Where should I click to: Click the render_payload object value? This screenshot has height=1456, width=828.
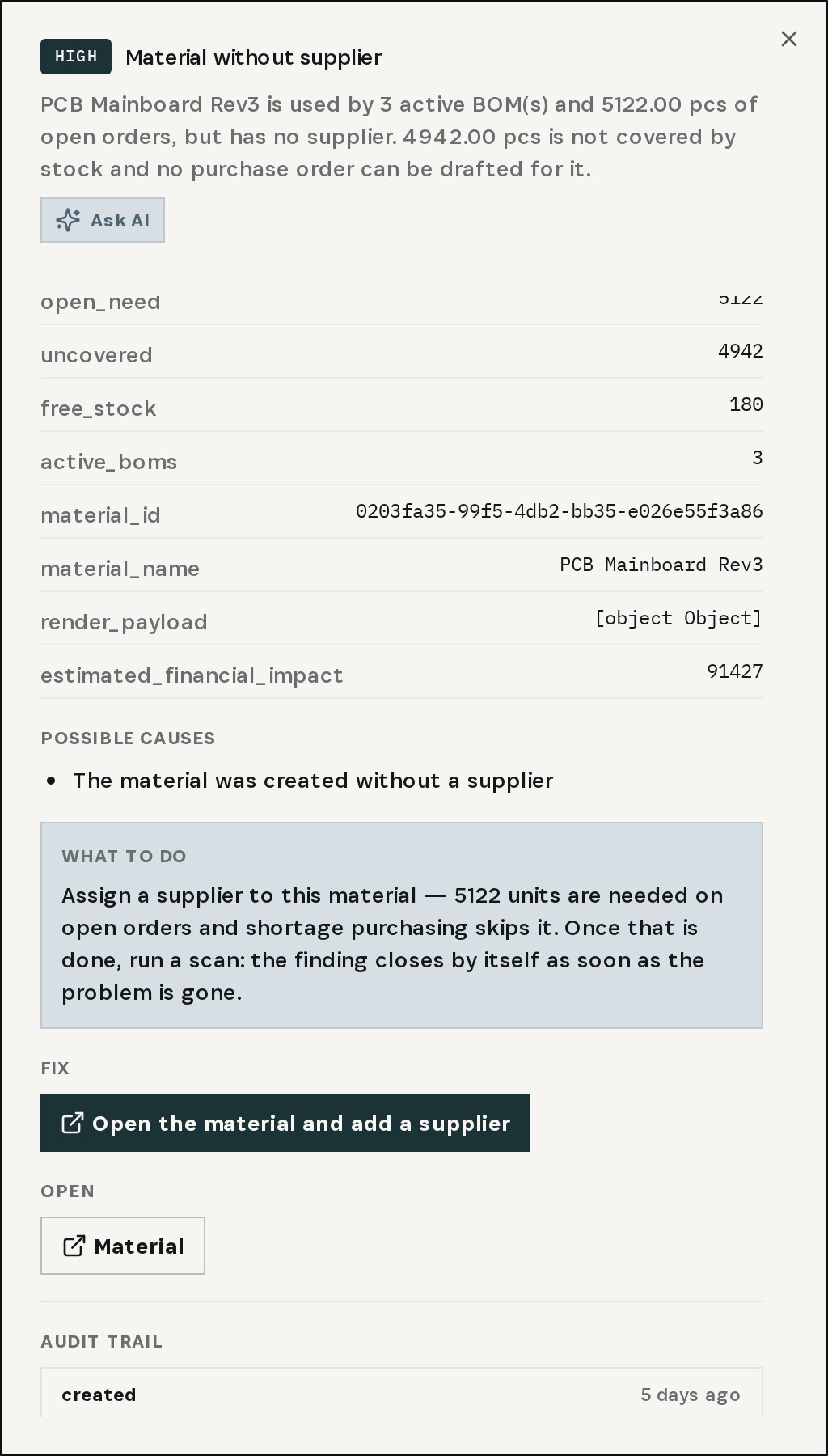[679, 618]
